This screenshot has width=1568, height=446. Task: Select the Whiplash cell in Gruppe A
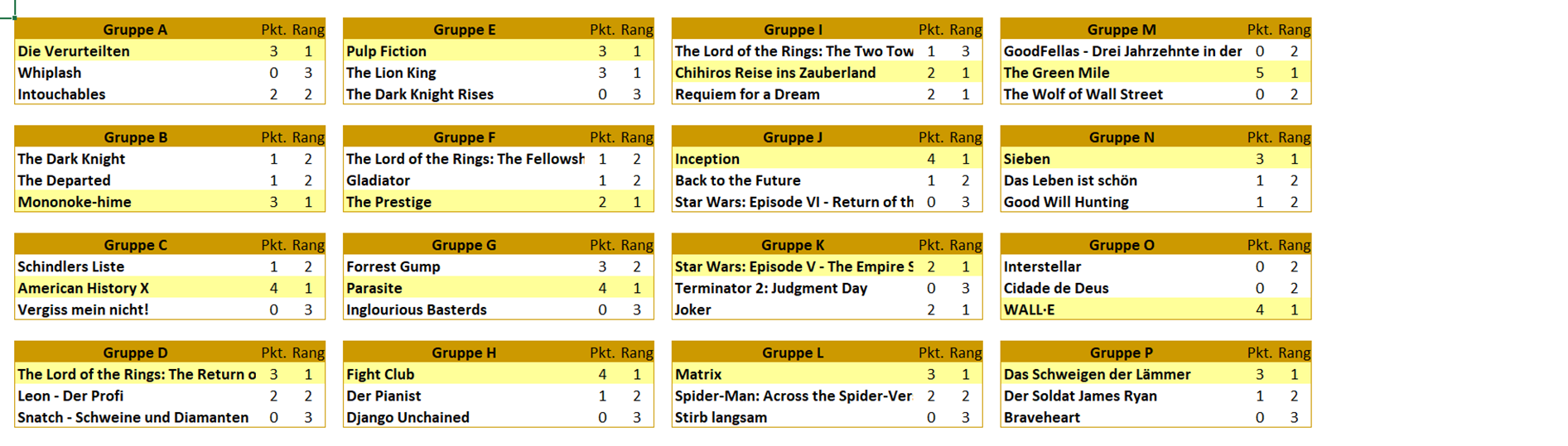tap(135, 72)
